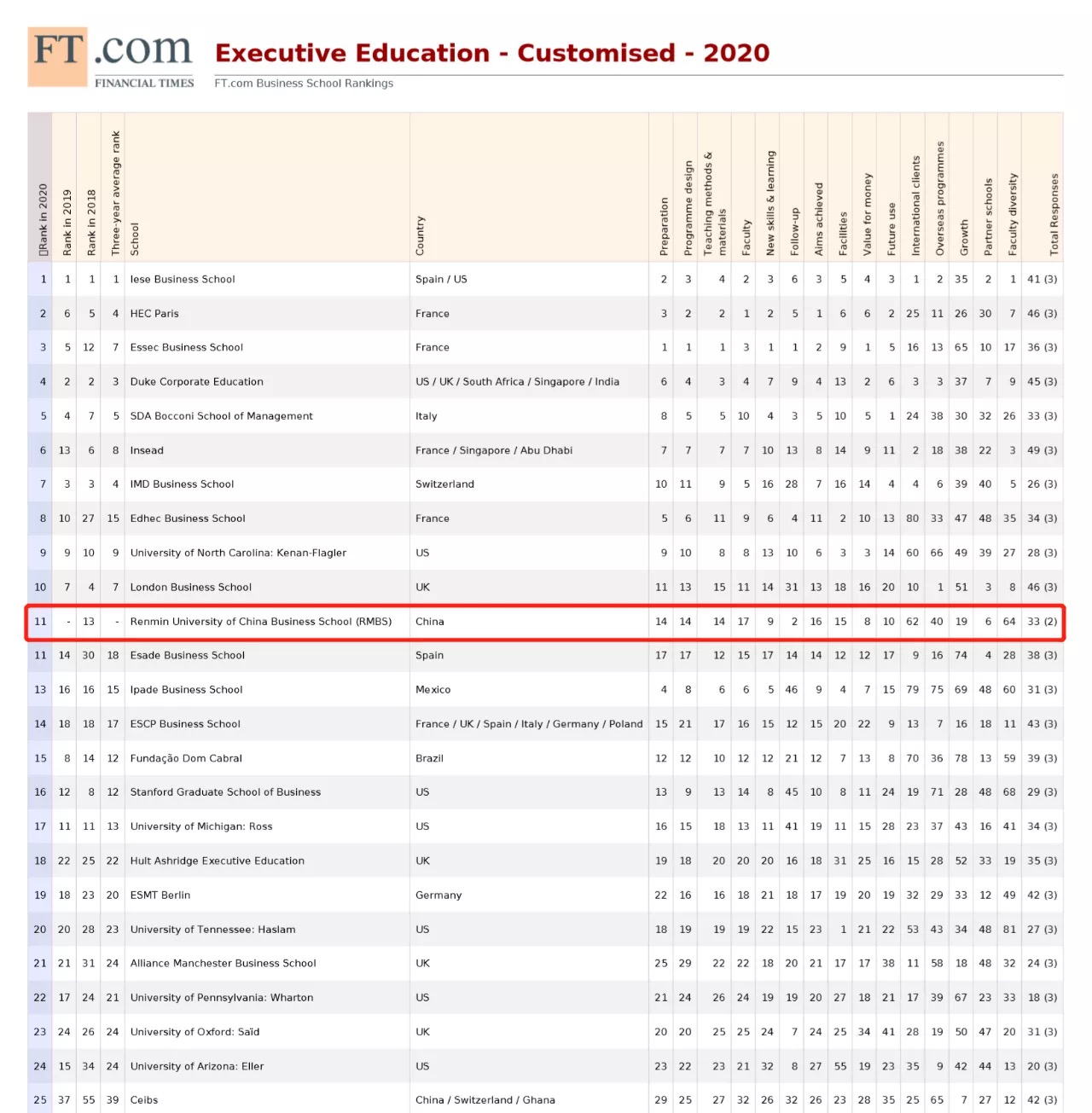Viewport: 1092px width, 1113px height.
Task: Click the 'Rank in 2019' column header
Action: tap(67, 222)
